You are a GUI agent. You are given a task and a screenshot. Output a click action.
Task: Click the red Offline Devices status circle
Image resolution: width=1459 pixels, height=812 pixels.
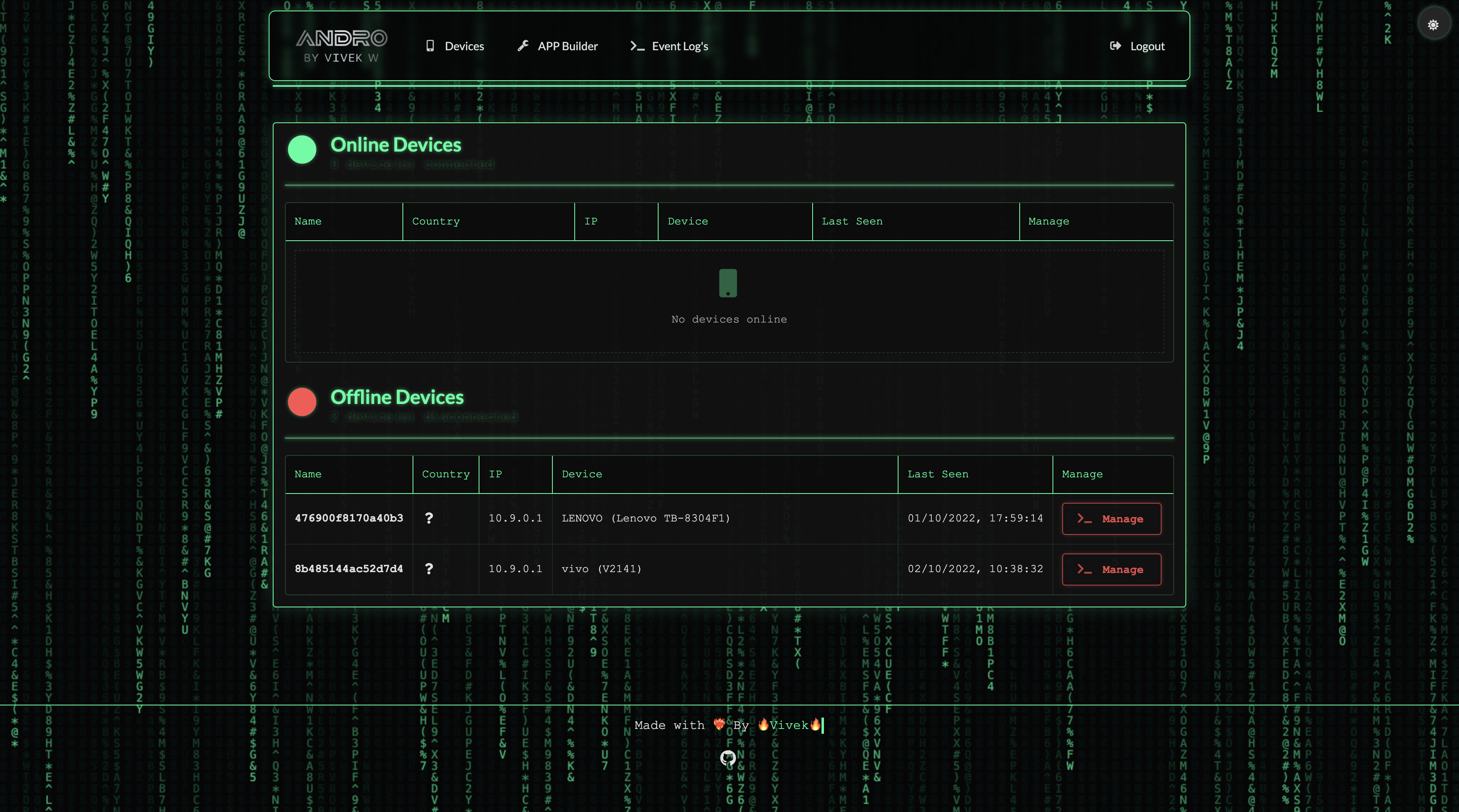point(302,402)
